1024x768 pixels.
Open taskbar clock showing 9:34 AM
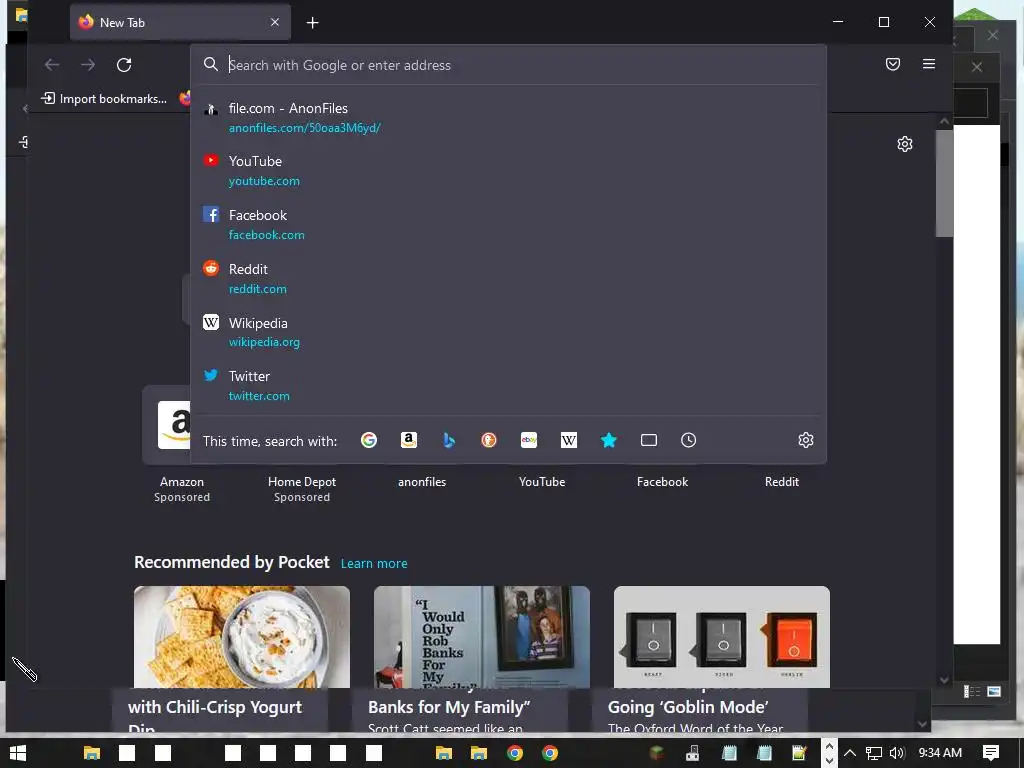(x=940, y=753)
